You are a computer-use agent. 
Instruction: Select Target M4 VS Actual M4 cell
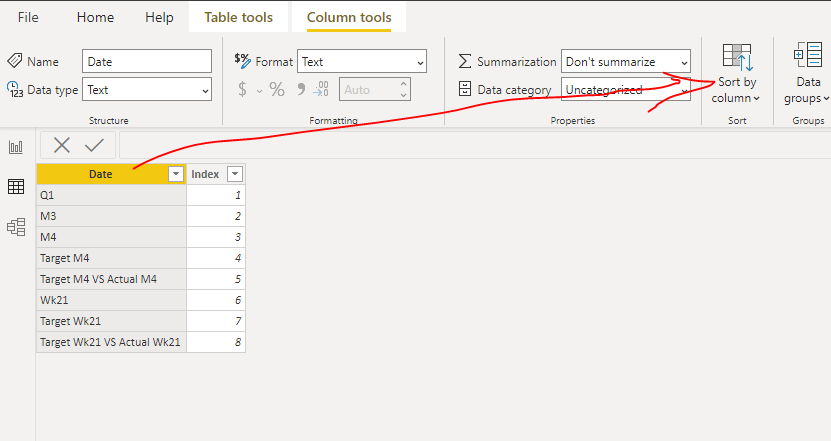(x=111, y=279)
